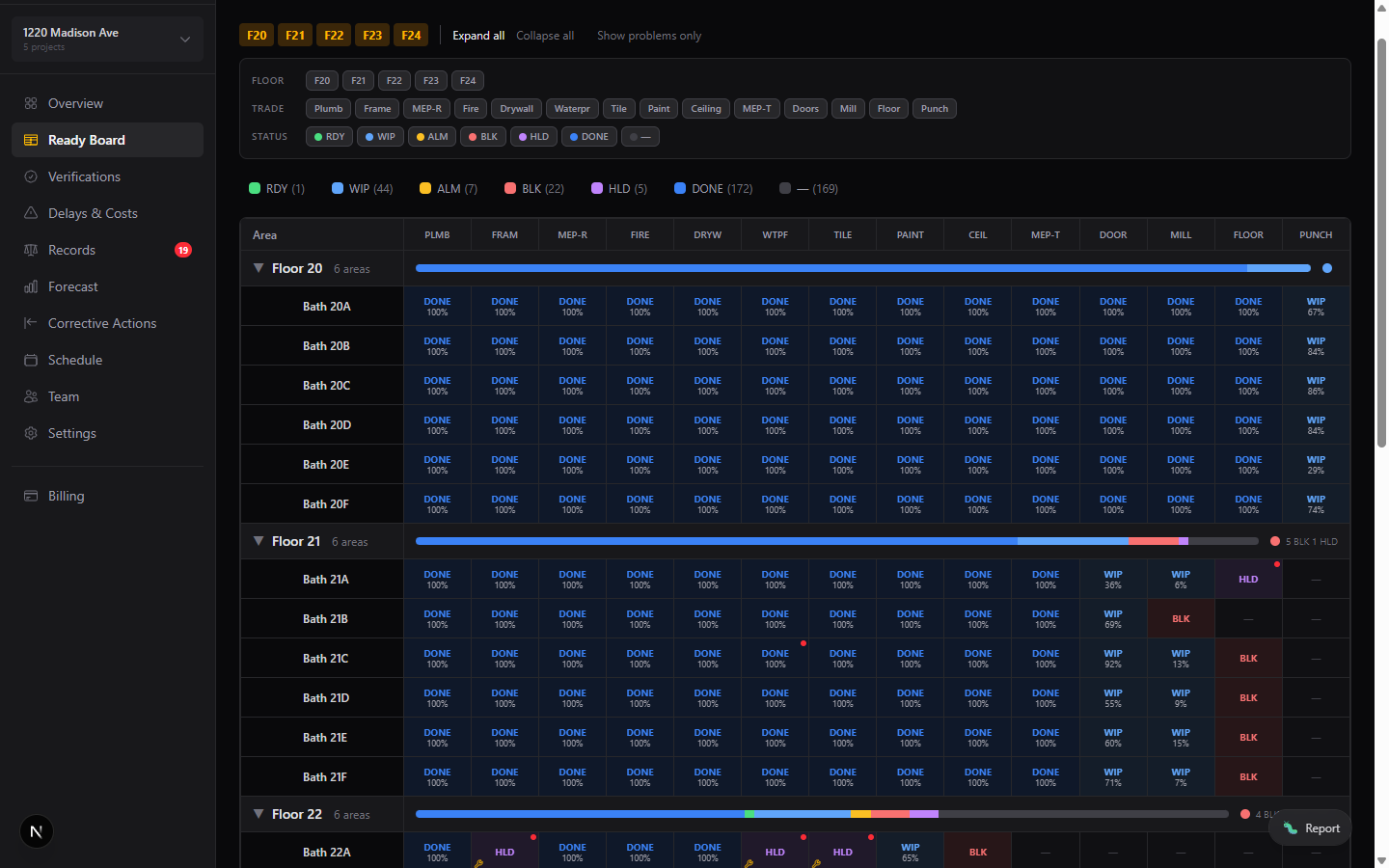Click the Verifications checkmark icon
This screenshot has height=868, width=1389.
[31, 176]
